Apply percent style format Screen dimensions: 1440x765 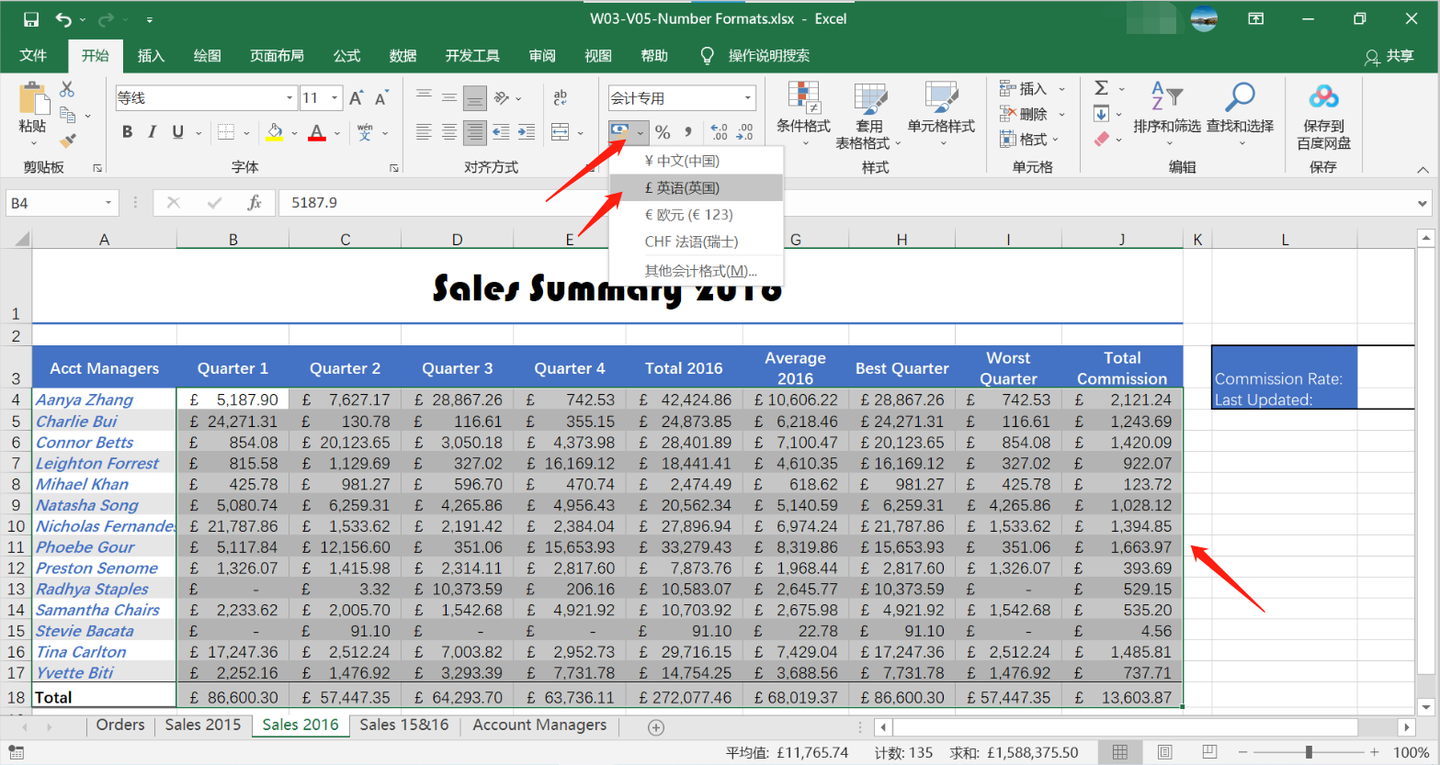tap(662, 132)
